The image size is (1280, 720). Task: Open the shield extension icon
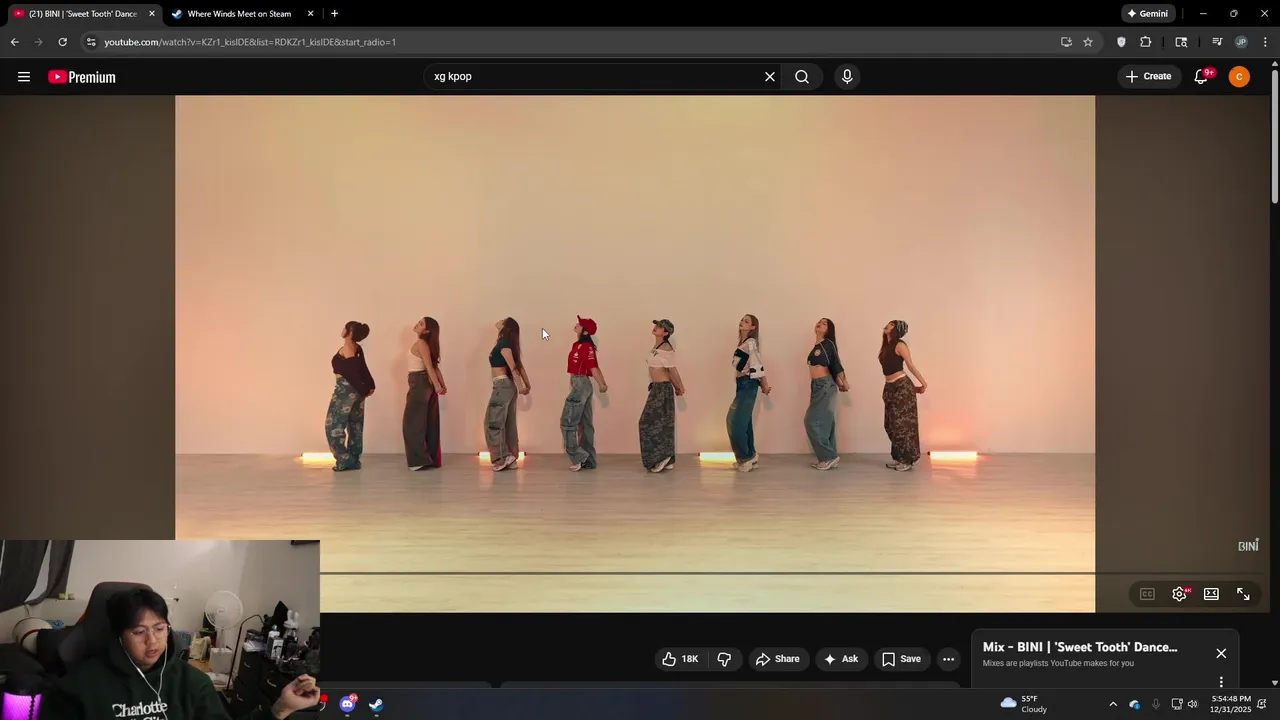1121,42
